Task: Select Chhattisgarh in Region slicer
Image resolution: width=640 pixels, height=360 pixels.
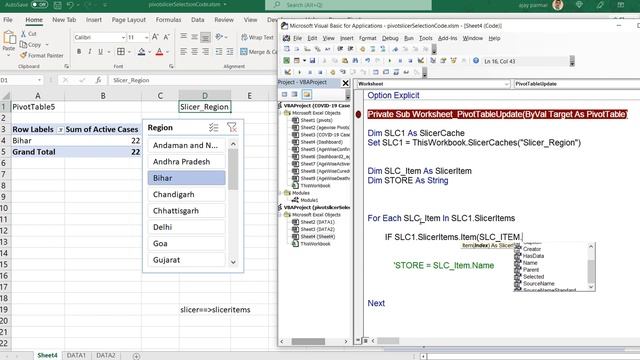Action: [186, 211]
